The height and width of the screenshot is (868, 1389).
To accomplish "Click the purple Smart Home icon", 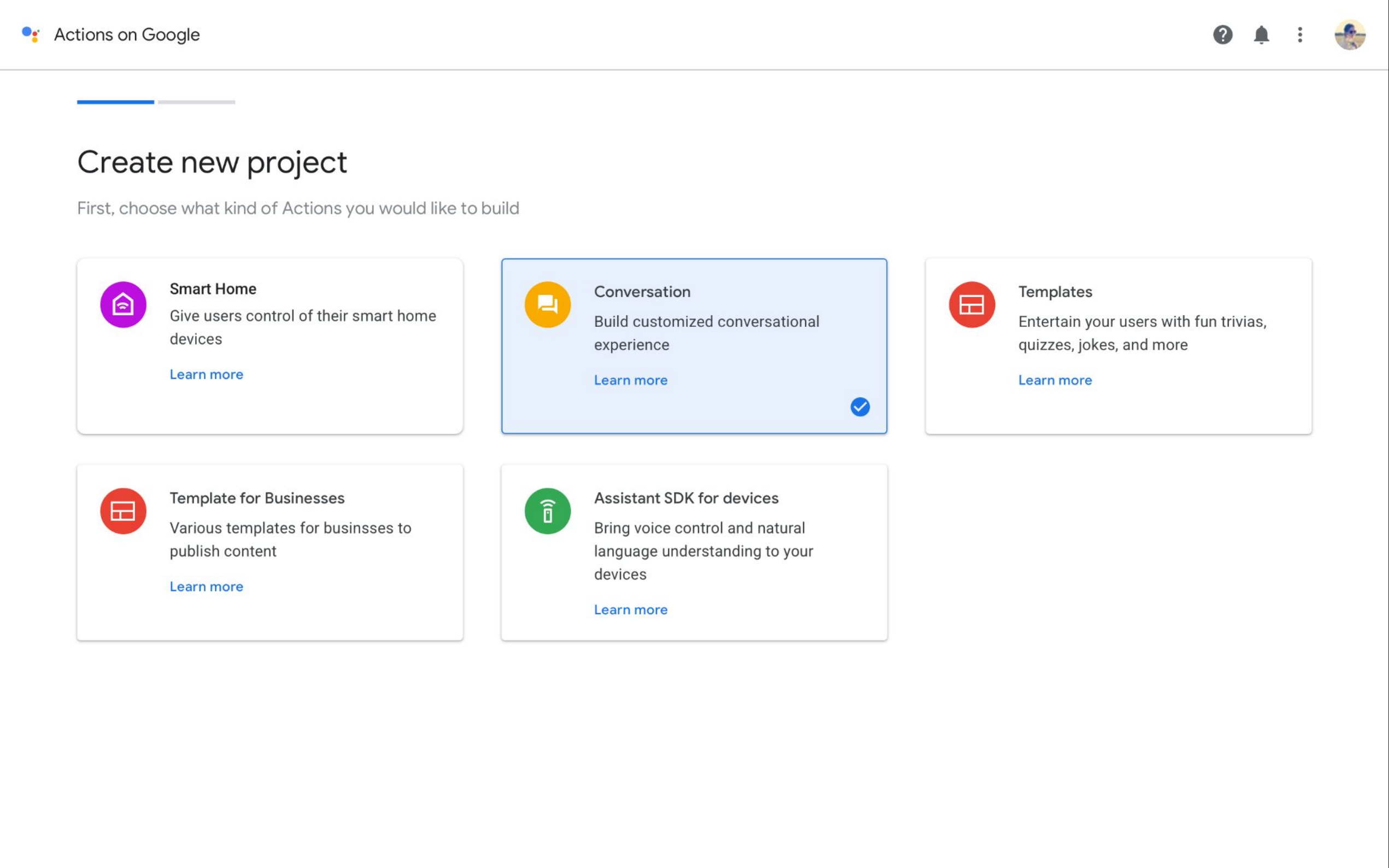I will tap(123, 304).
